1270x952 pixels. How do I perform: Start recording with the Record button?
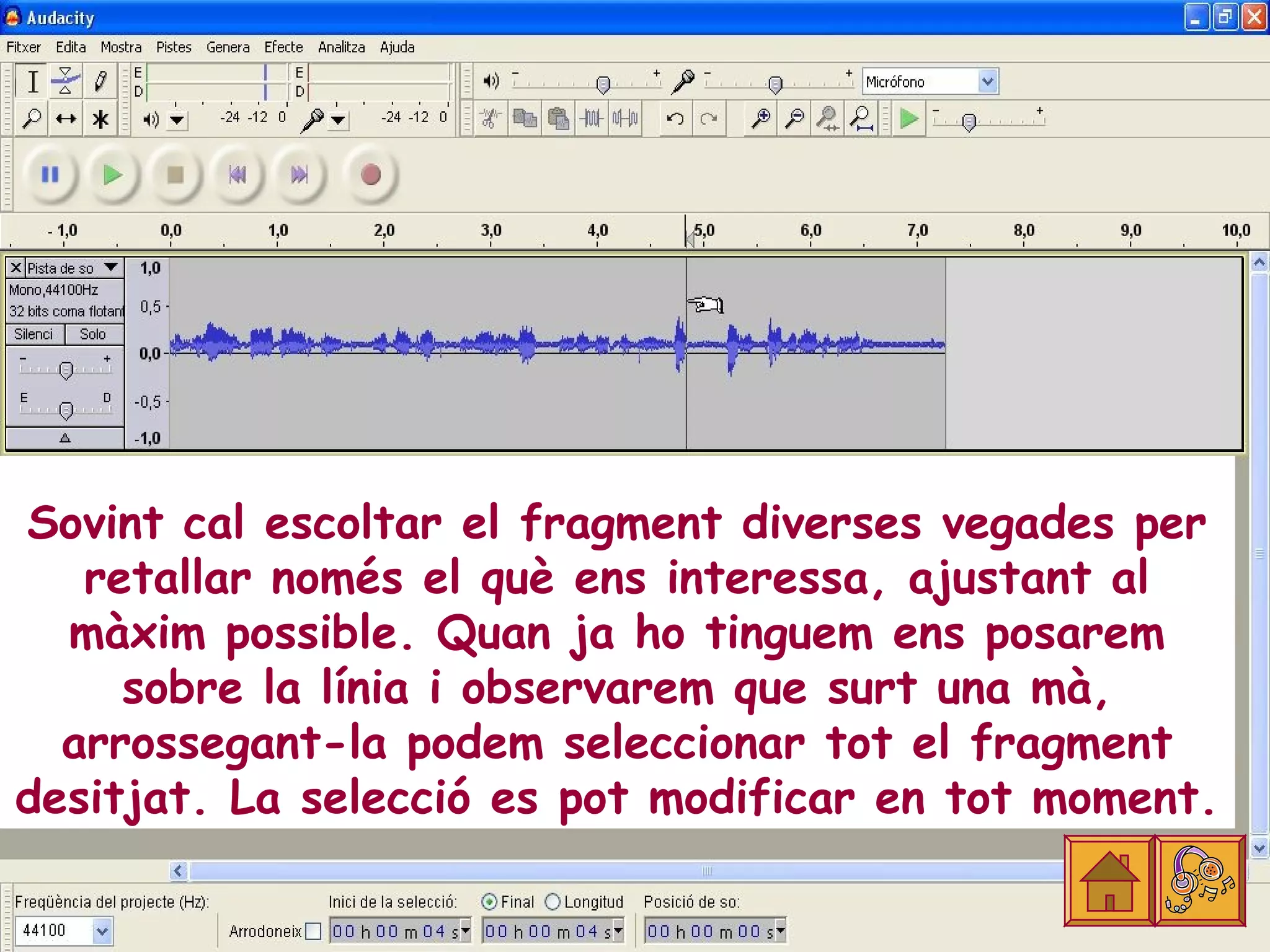pyautogui.click(x=370, y=175)
